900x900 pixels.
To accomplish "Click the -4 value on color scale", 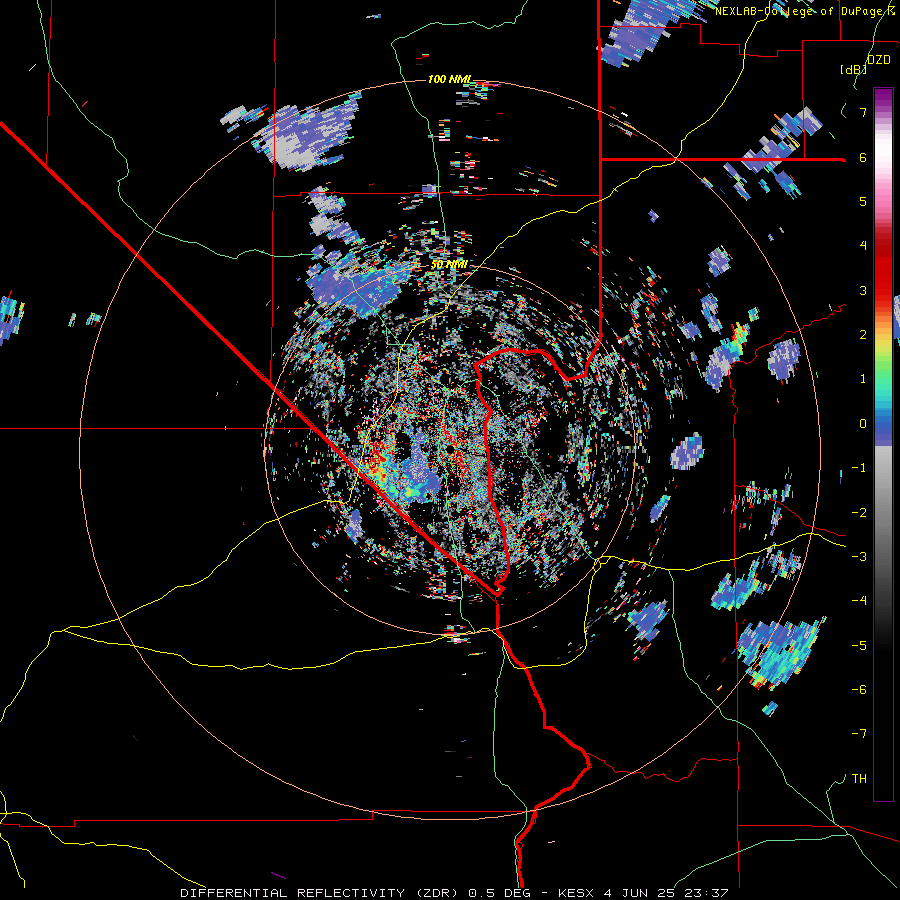I will pos(859,601).
